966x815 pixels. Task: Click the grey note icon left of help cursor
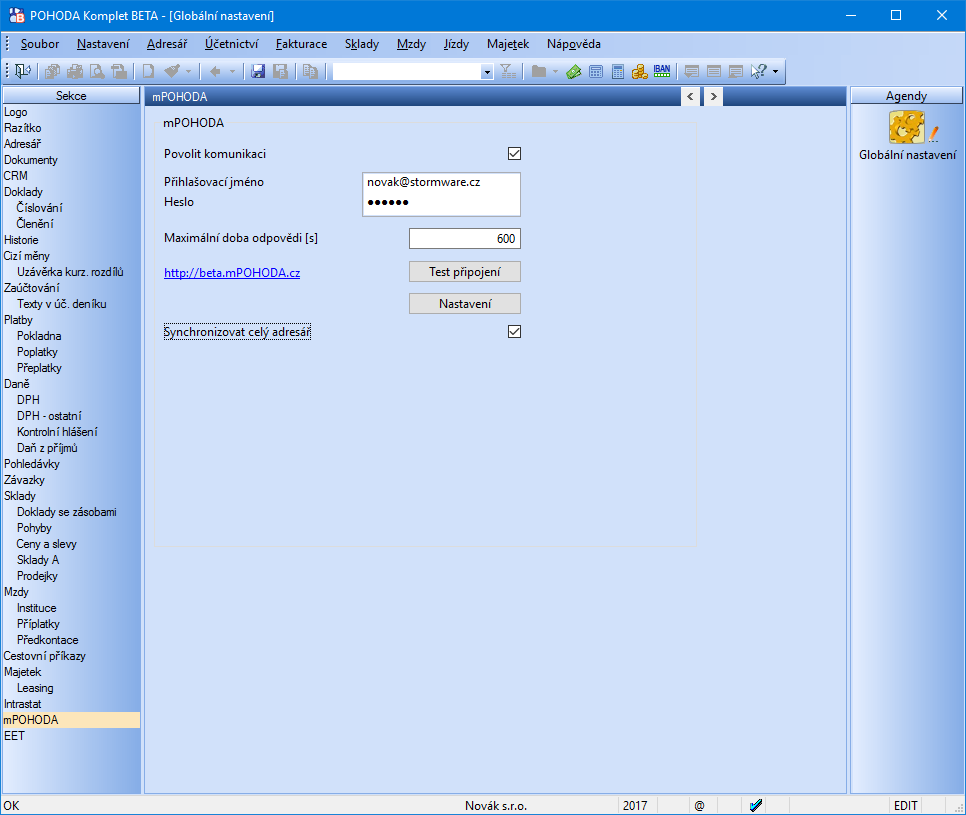[x=736, y=71]
